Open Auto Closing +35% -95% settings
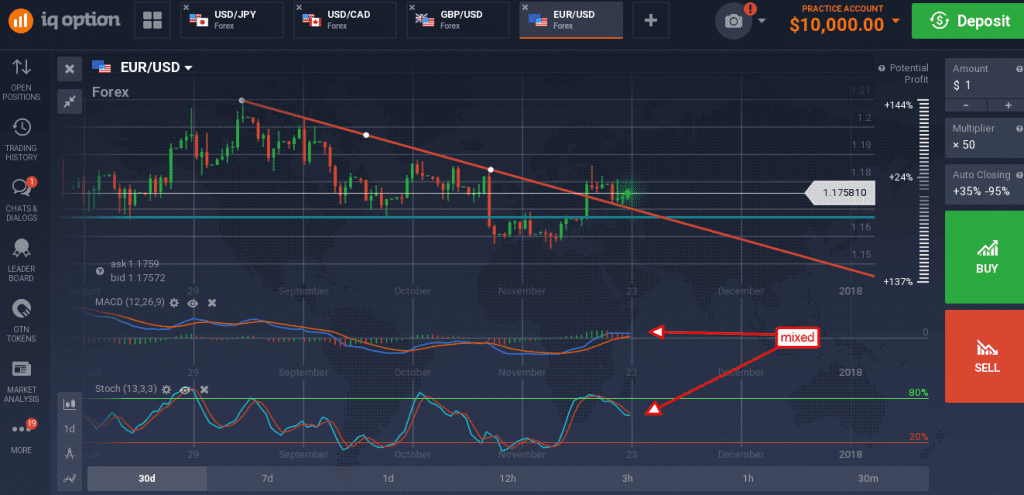1024x495 pixels. tap(984, 185)
